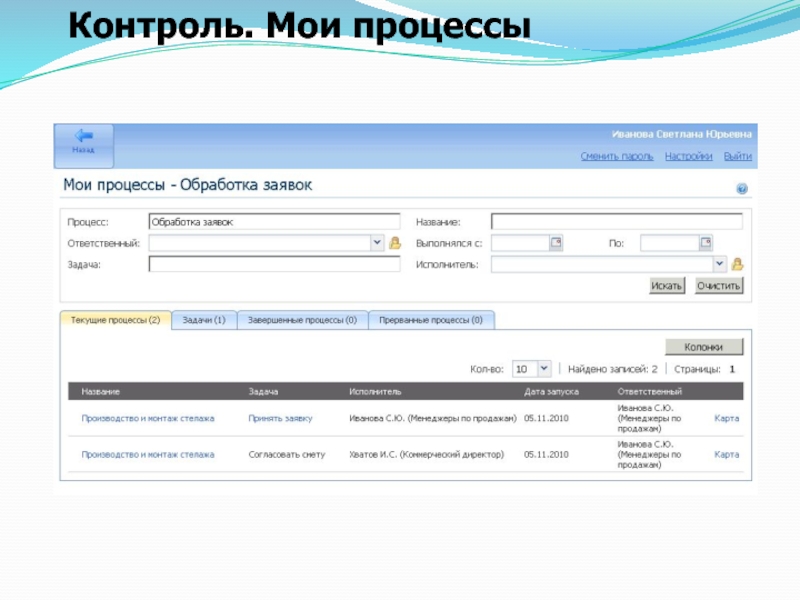This screenshot has width=800, height=600.
Task: Click user picker icon beside Исполнитель field
Action: point(737,265)
